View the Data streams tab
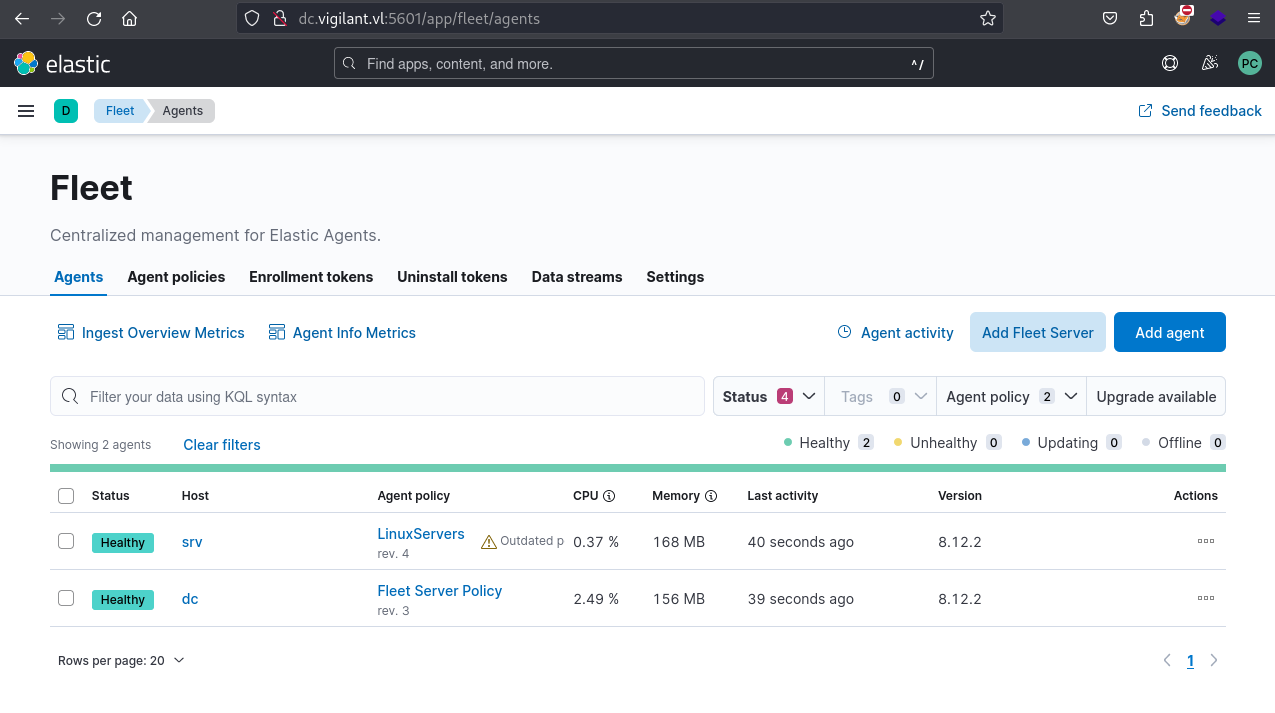 pos(577,277)
